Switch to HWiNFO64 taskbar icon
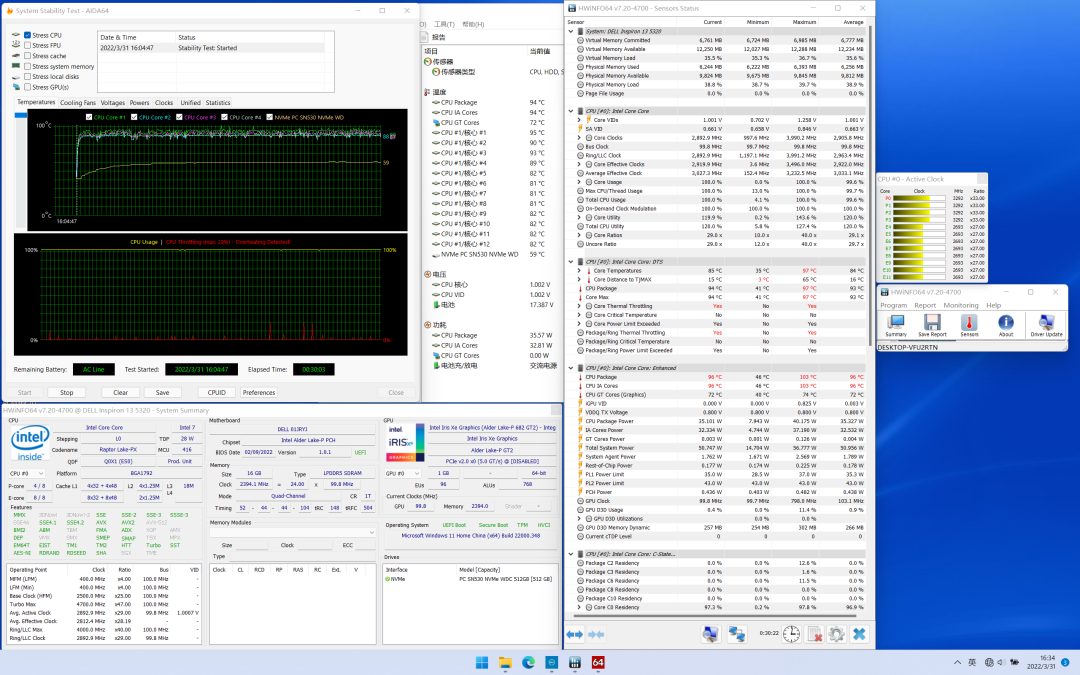The height and width of the screenshot is (675, 1080). [x=574, y=662]
